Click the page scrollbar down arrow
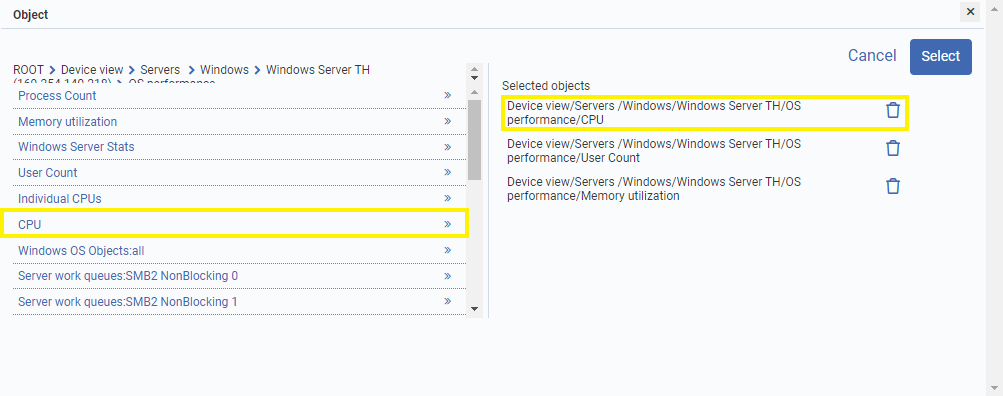Viewport: 1003px width, 396px height. pos(993,387)
